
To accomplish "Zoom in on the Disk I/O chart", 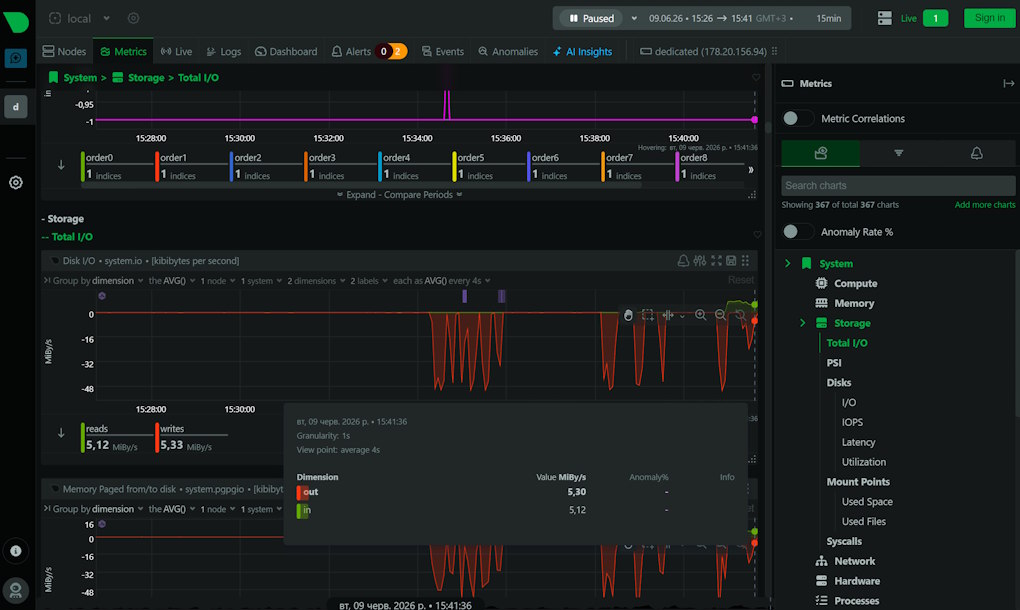I will [x=701, y=315].
